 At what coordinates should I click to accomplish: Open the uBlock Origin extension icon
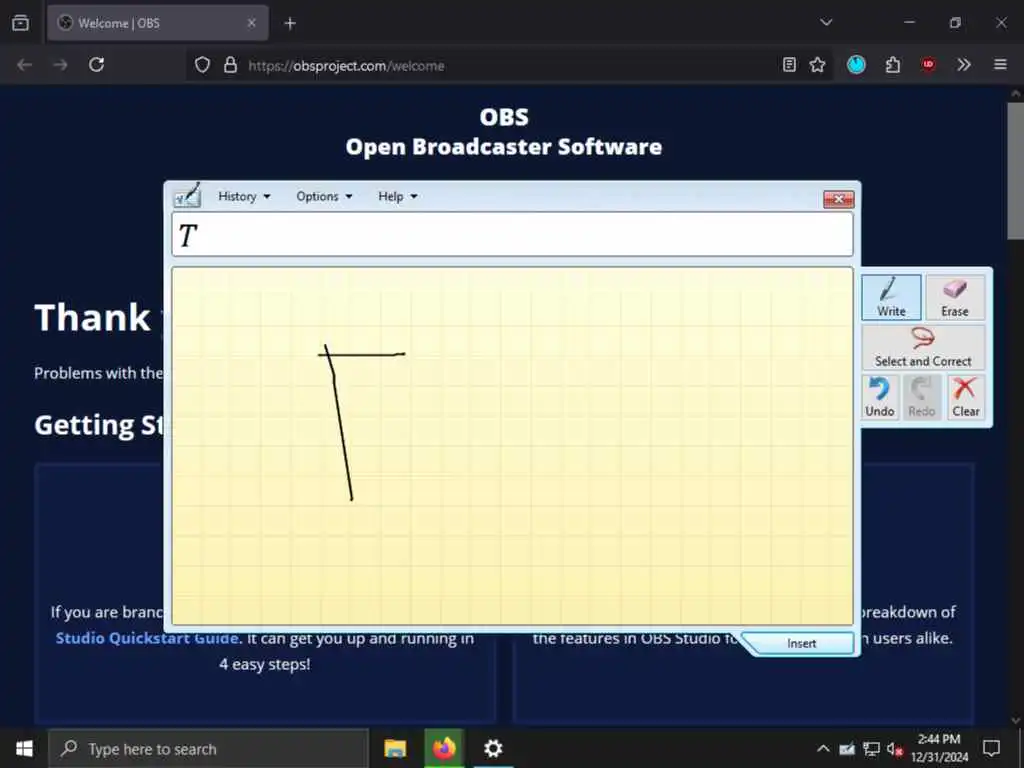point(928,65)
